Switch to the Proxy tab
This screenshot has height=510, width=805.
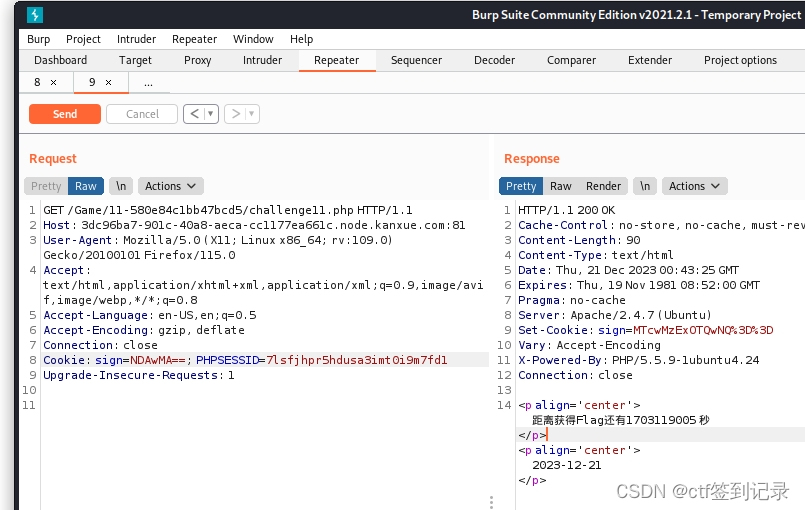tap(198, 60)
